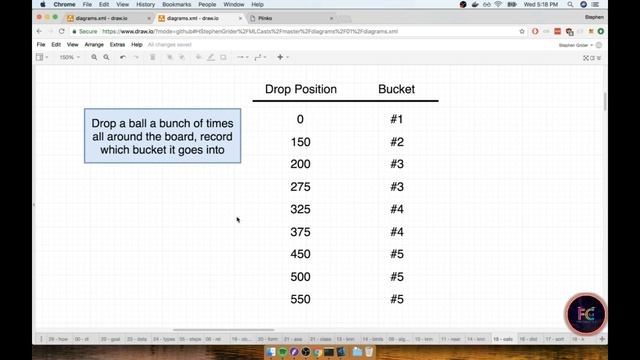Open the pages list menu at tab bar left
This screenshot has height=360, width=640.
click(41, 339)
